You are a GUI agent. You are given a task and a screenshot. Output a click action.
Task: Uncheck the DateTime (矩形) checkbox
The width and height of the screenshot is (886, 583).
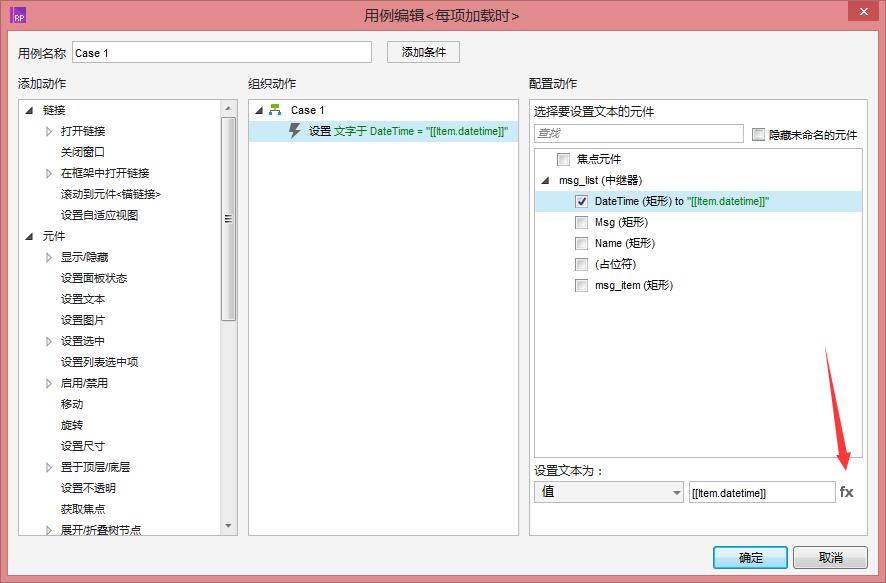tap(581, 201)
